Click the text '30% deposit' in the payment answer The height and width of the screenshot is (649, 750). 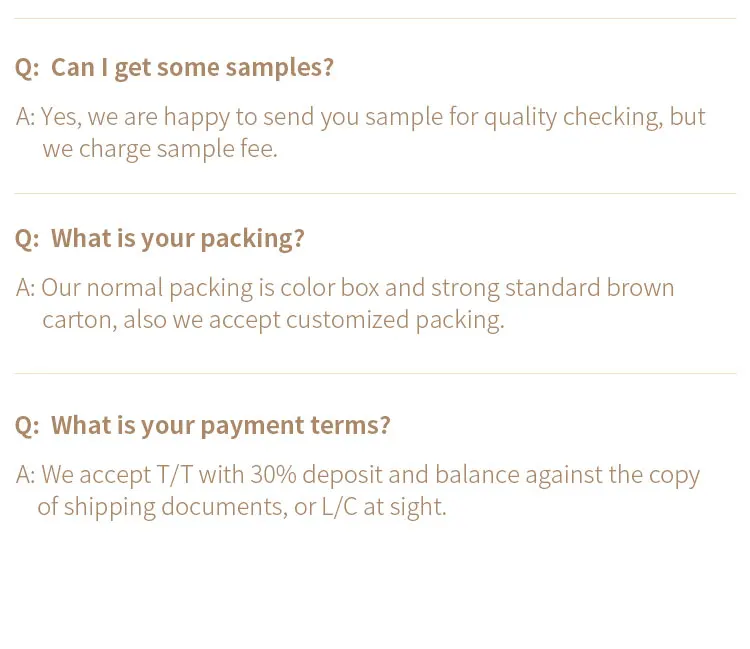[317, 475]
